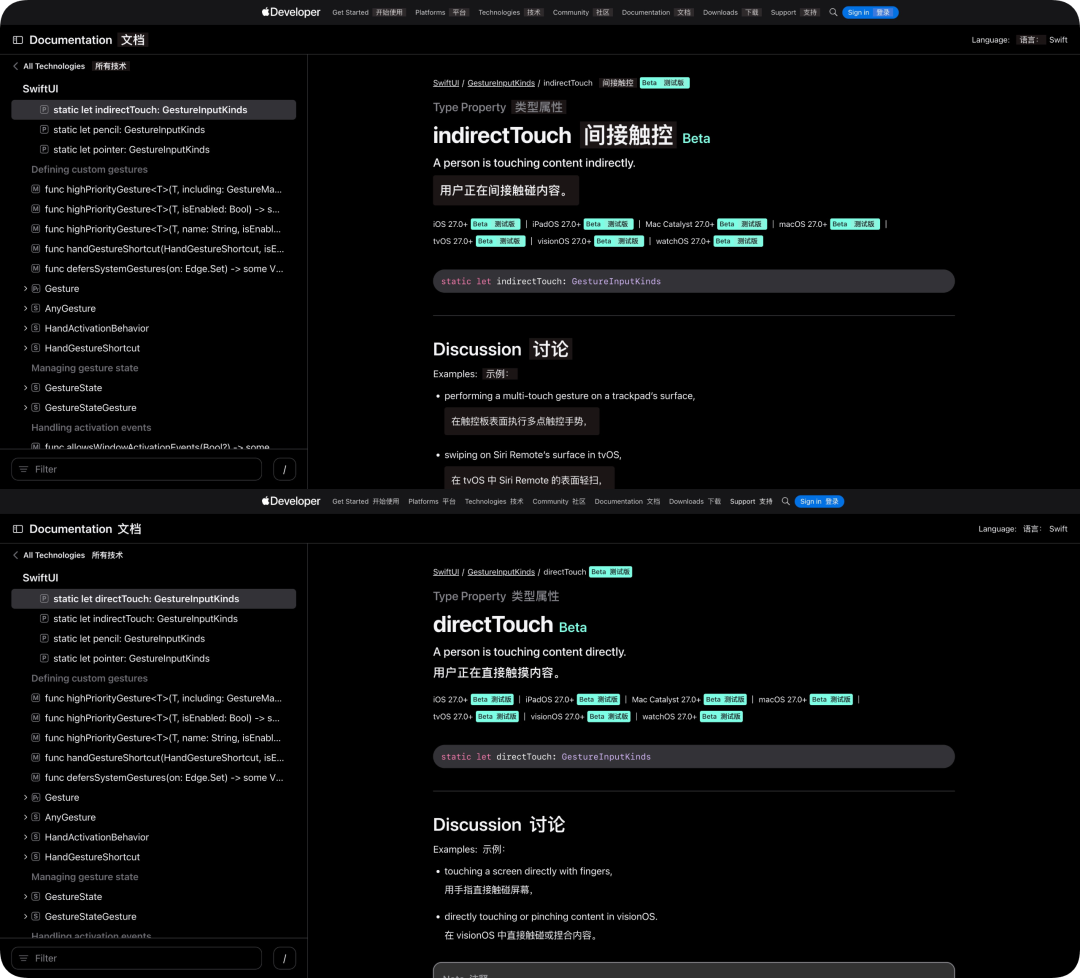Viewport: 1080px width, 978px height.
Task: Follow the GestureInputKinds breadcrumb on the directTouch page
Action: point(501,572)
